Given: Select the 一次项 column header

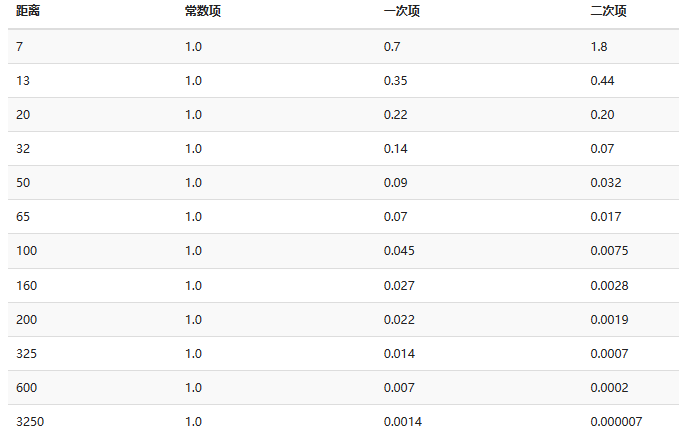Looking at the screenshot, I should [x=401, y=11].
